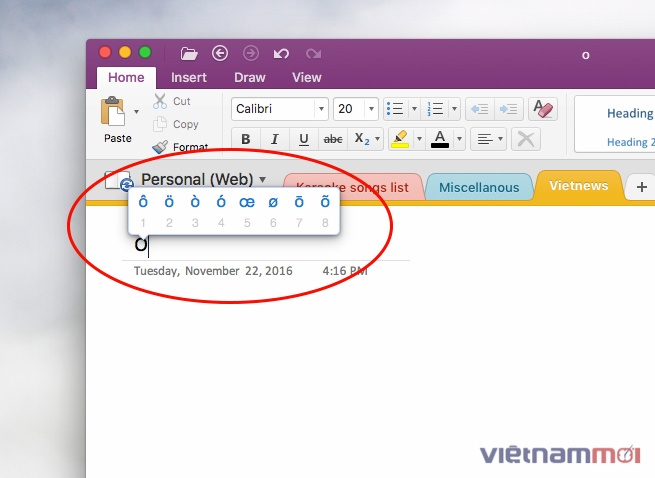This screenshot has height=478, width=655.
Task: Toggle underline formatting
Action: [x=304, y=139]
